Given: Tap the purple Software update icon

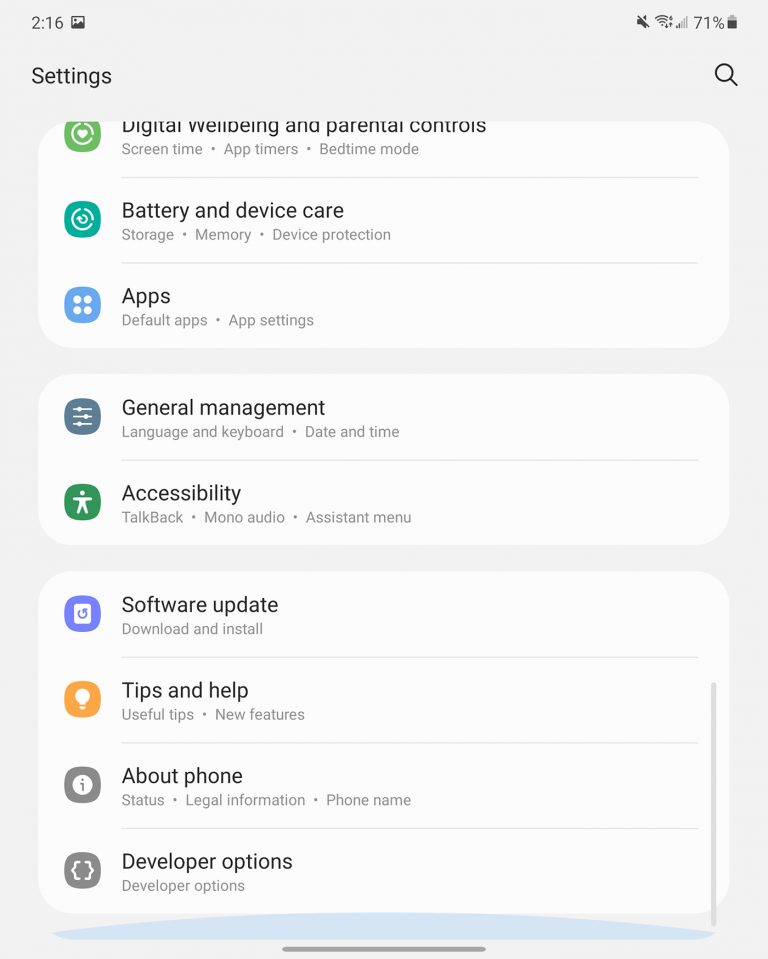Looking at the screenshot, I should (x=83, y=613).
